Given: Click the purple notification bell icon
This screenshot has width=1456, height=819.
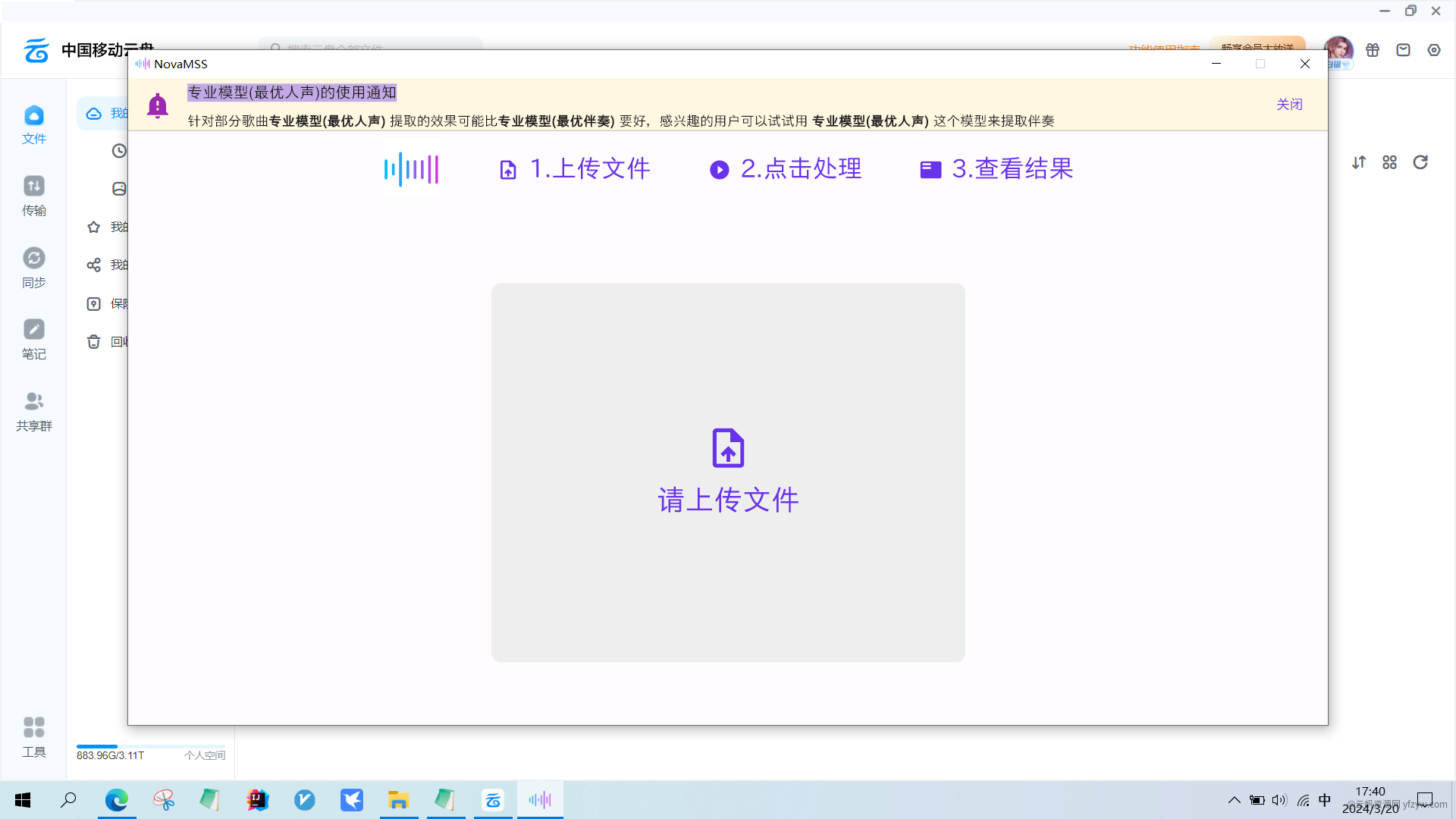Looking at the screenshot, I should point(158,105).
